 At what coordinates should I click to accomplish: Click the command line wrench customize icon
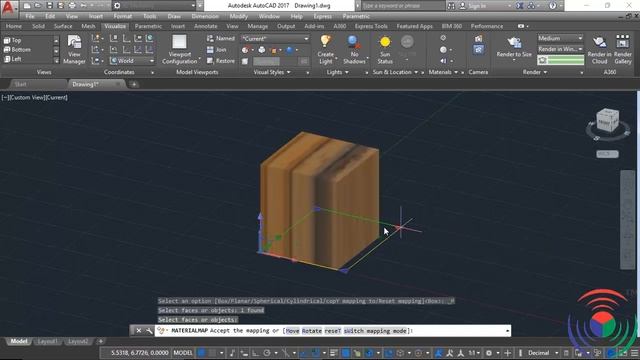pos(149,331)
